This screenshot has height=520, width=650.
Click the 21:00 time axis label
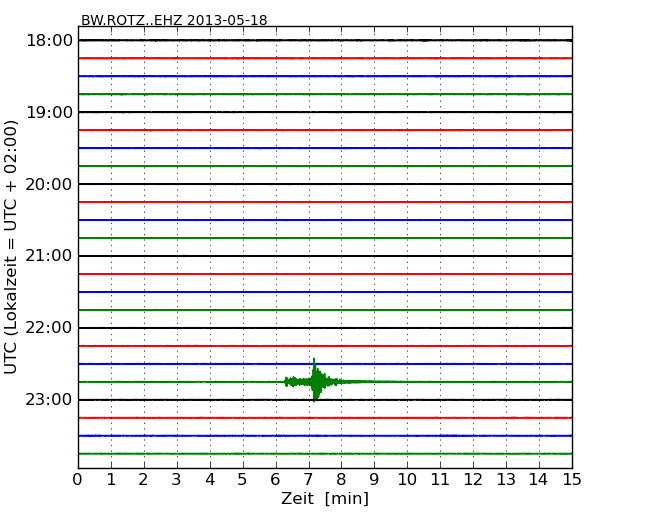[49, 256]
